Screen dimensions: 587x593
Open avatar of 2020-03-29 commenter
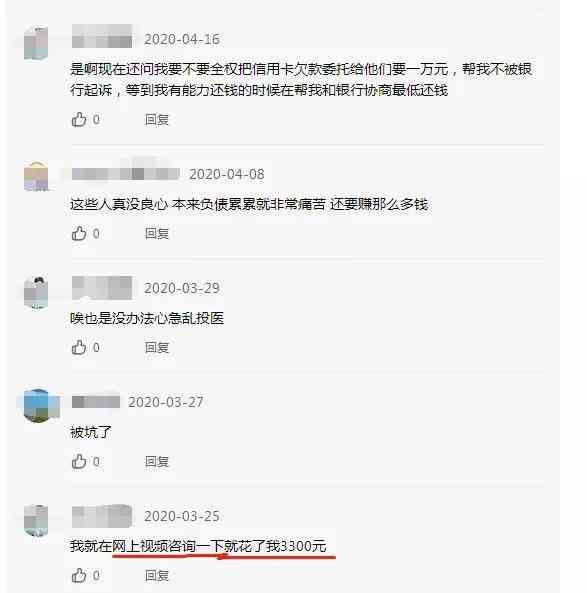tap(36, 293)
